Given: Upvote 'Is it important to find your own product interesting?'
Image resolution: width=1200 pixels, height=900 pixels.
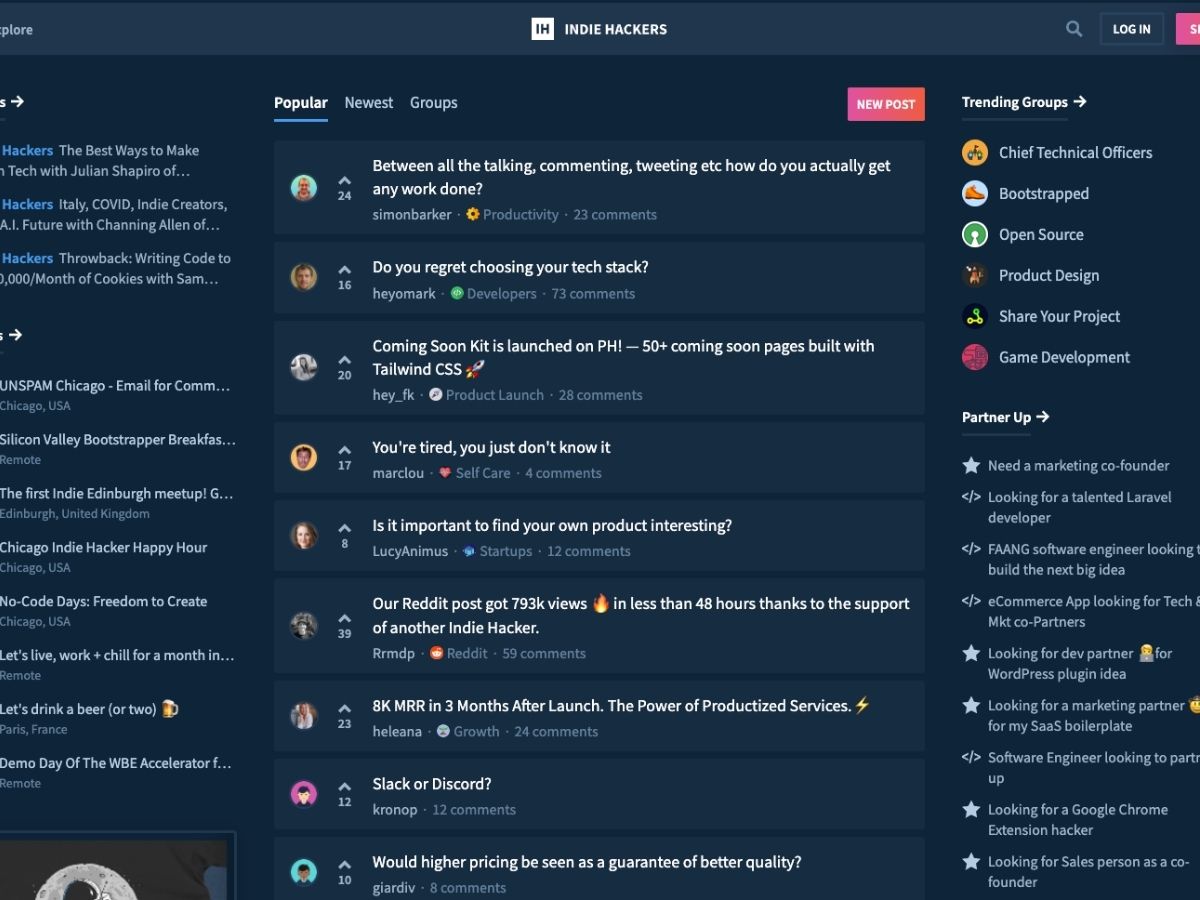Looking at the screenshot, I should pos(344,528).
